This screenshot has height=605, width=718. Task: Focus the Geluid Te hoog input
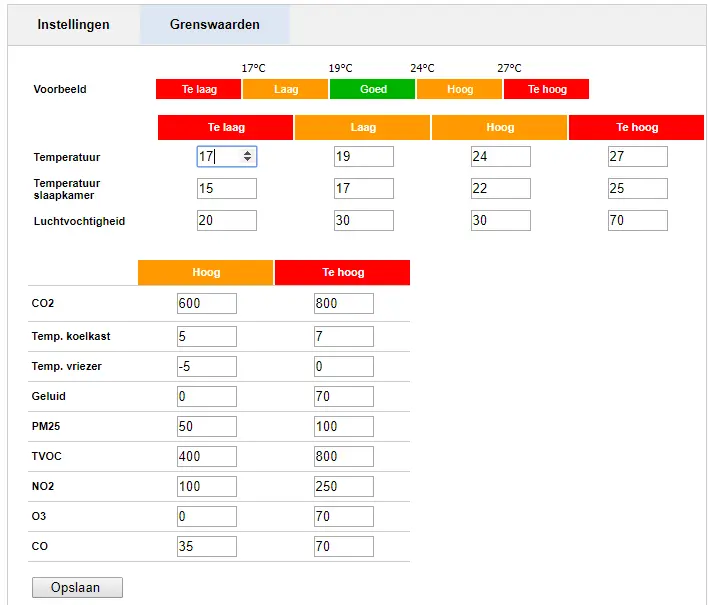coord(343,397)
